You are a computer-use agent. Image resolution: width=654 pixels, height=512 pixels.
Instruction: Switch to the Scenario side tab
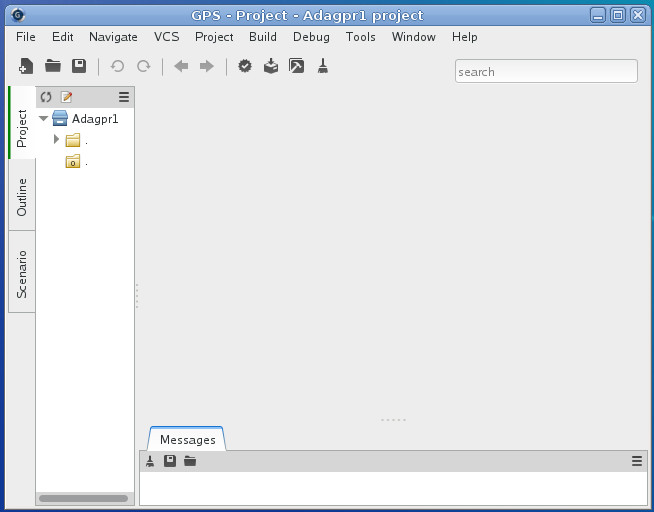[22, 272]
